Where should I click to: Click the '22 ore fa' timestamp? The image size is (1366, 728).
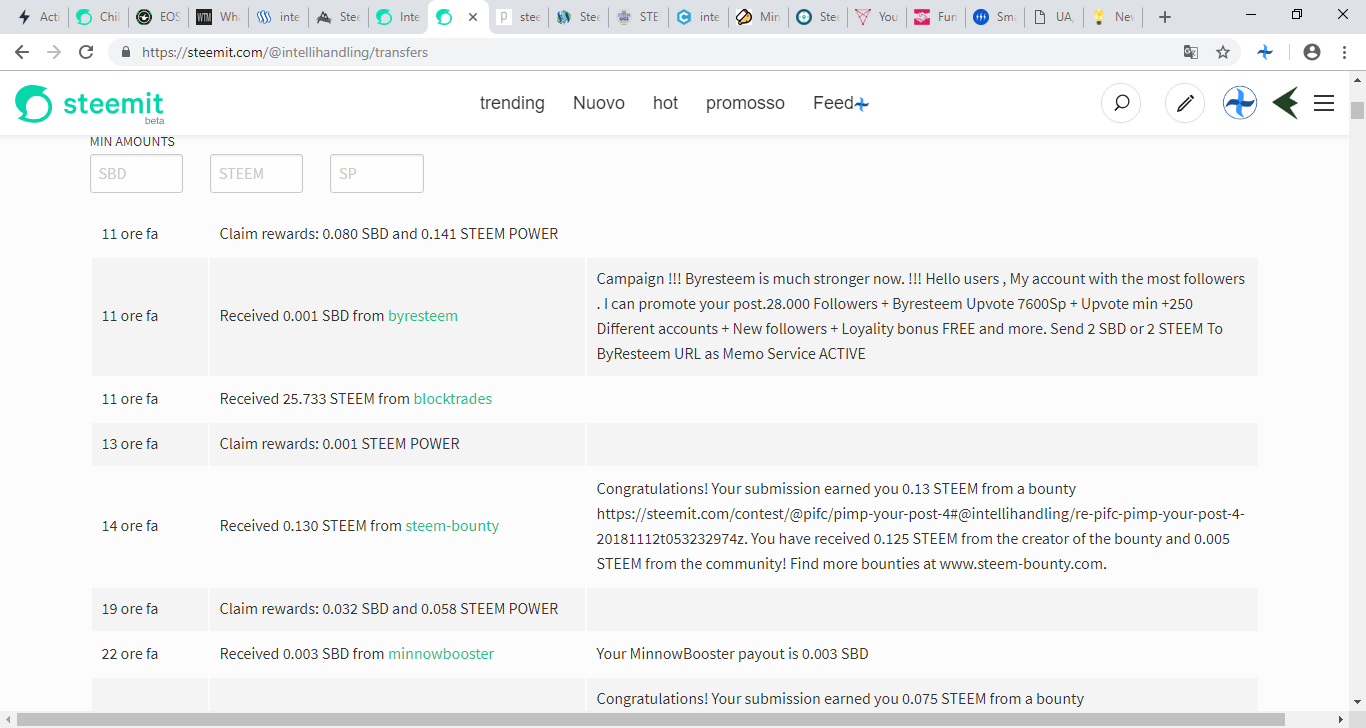pyautogui.click(x=130, y=654)
